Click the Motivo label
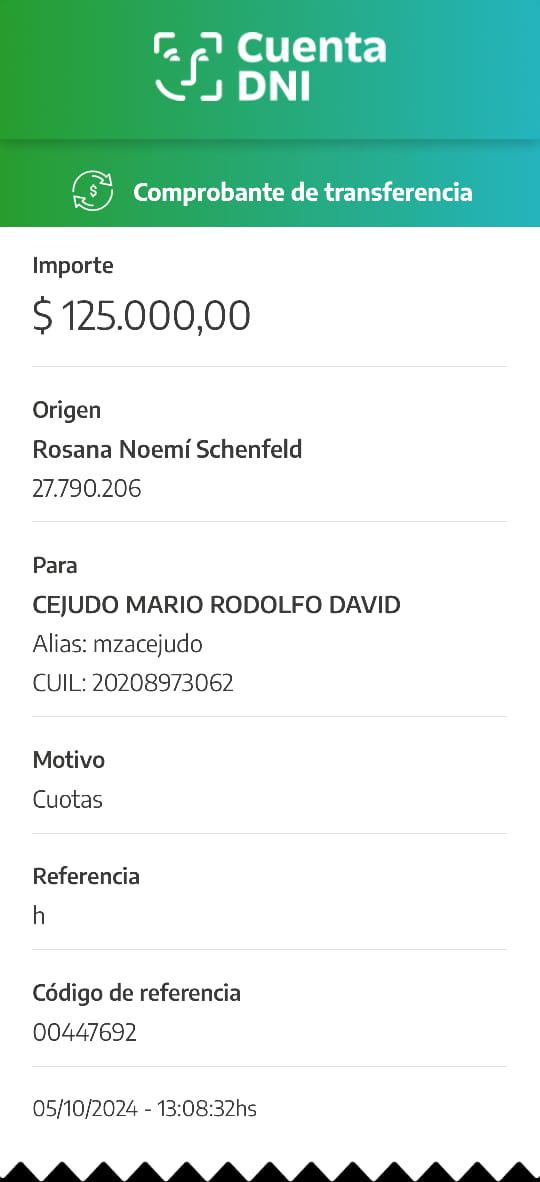The height and width of the screenshot is (1182, 540). pos(69,761)
